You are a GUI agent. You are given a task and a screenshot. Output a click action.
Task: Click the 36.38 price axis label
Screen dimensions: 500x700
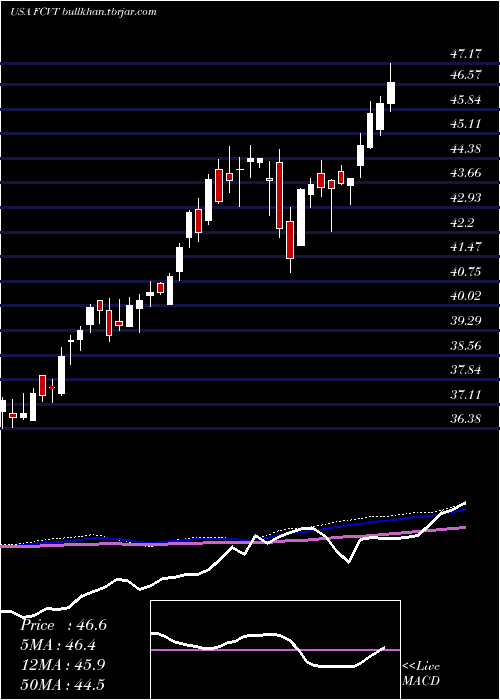pos(466,419)
